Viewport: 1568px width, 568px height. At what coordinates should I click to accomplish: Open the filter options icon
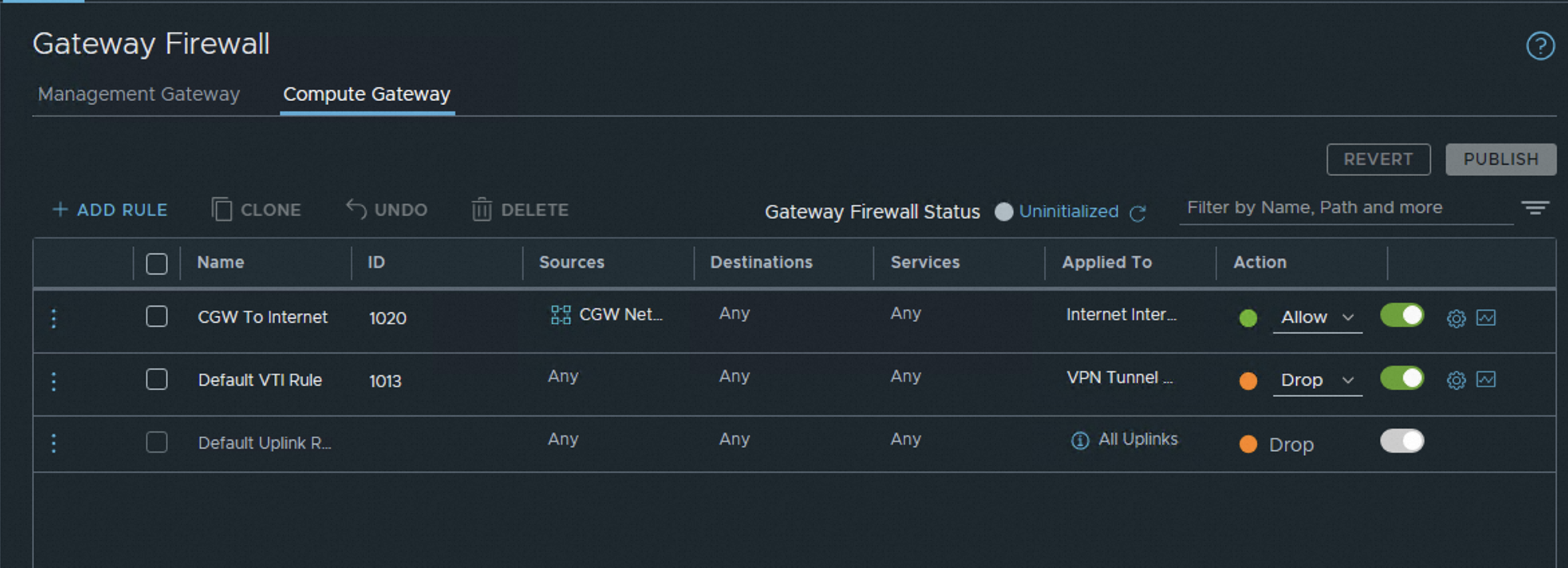click(x=1535, y=208)
